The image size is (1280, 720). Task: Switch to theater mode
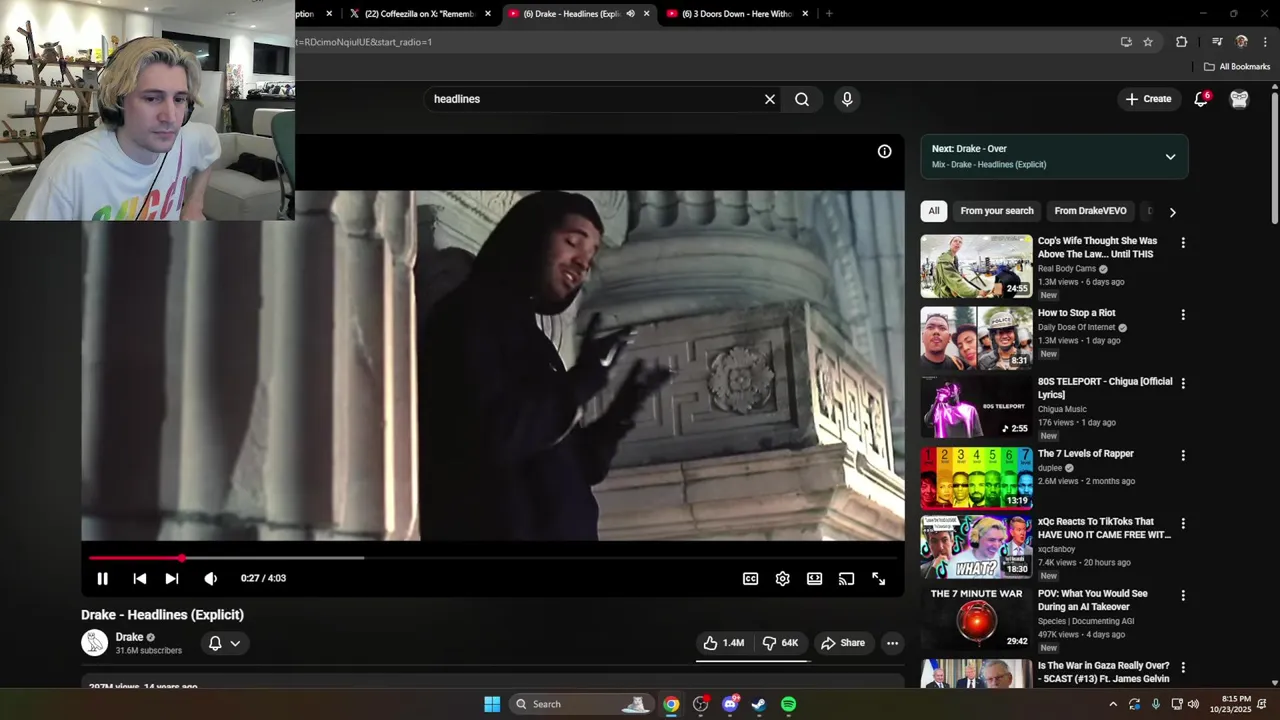[x=815, y=578]
